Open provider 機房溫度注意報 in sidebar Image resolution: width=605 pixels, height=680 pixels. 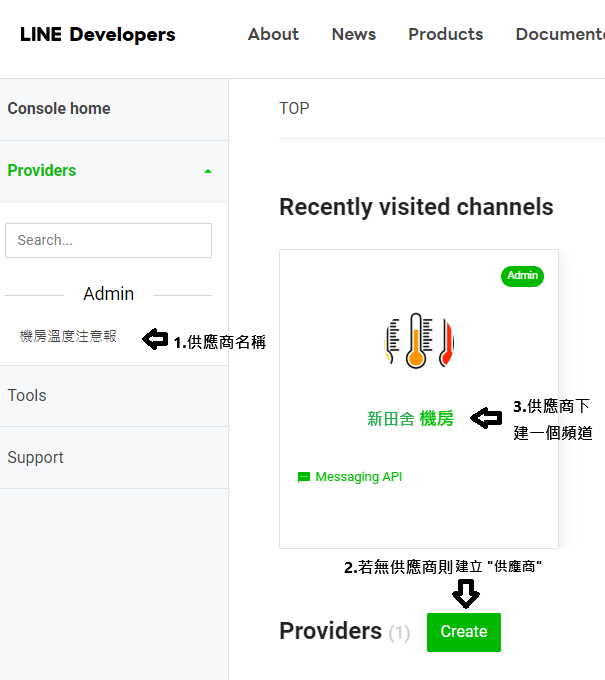pyautogui.click(x=68, y=336)
